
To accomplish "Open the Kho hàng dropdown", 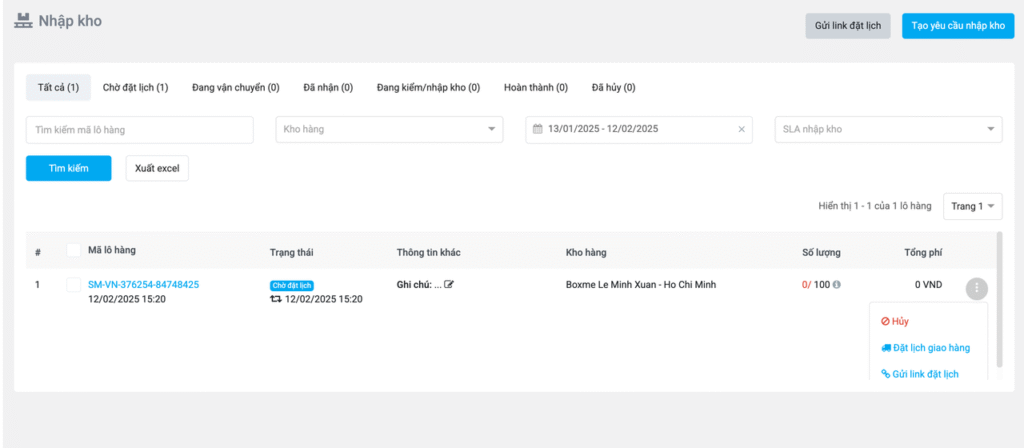I will click(389, 129).
